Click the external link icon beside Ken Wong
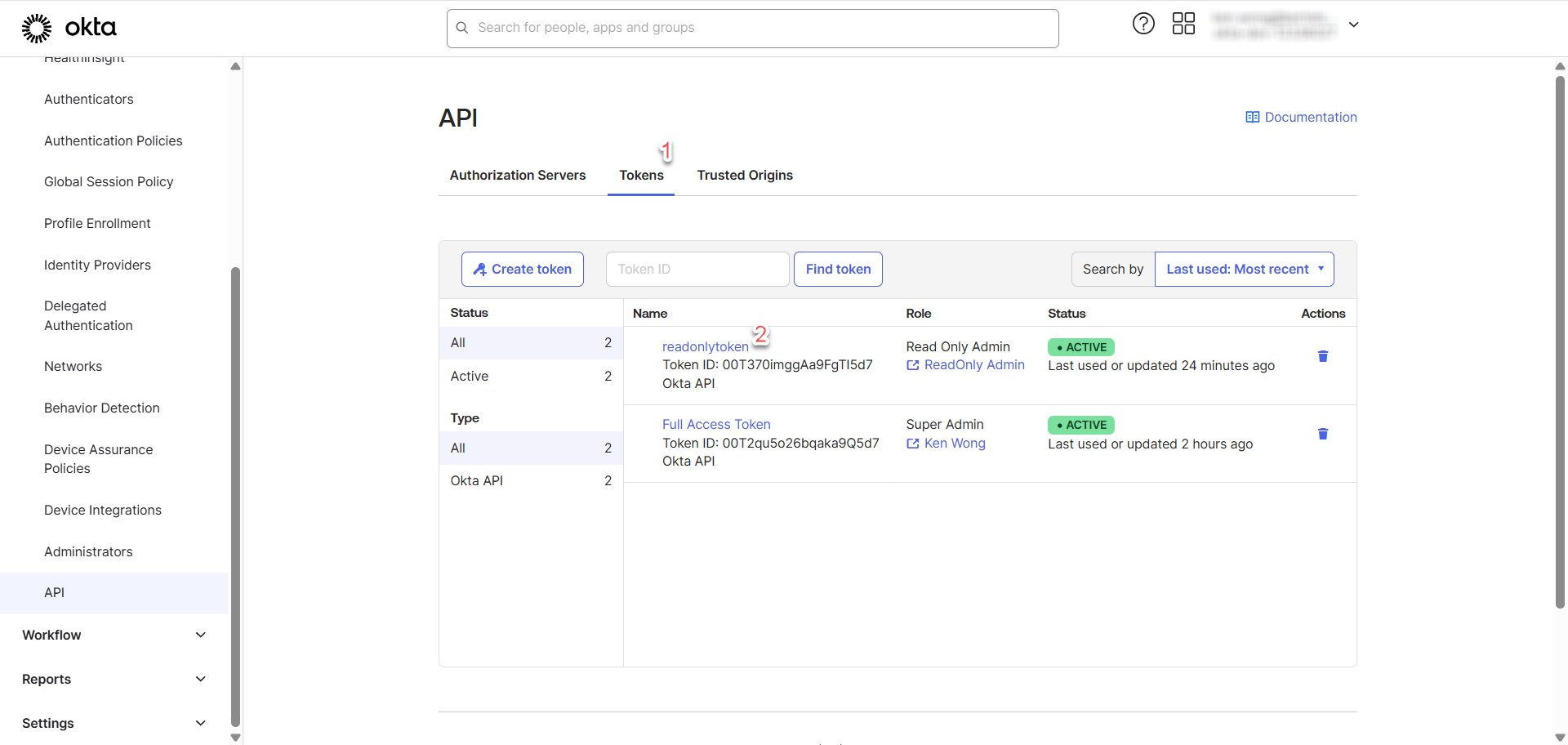This screenshot has width=1568, height=745. (x=913, y=444)
